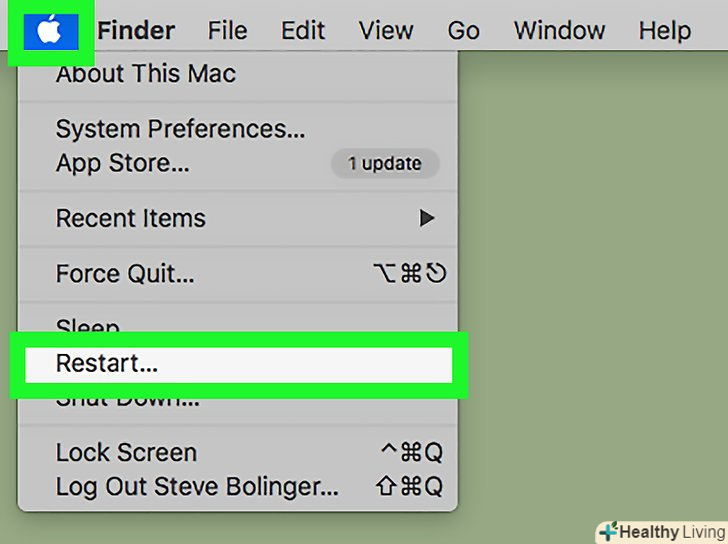Open the Help menu
The image size is (728, 544).
click(665, 31)
